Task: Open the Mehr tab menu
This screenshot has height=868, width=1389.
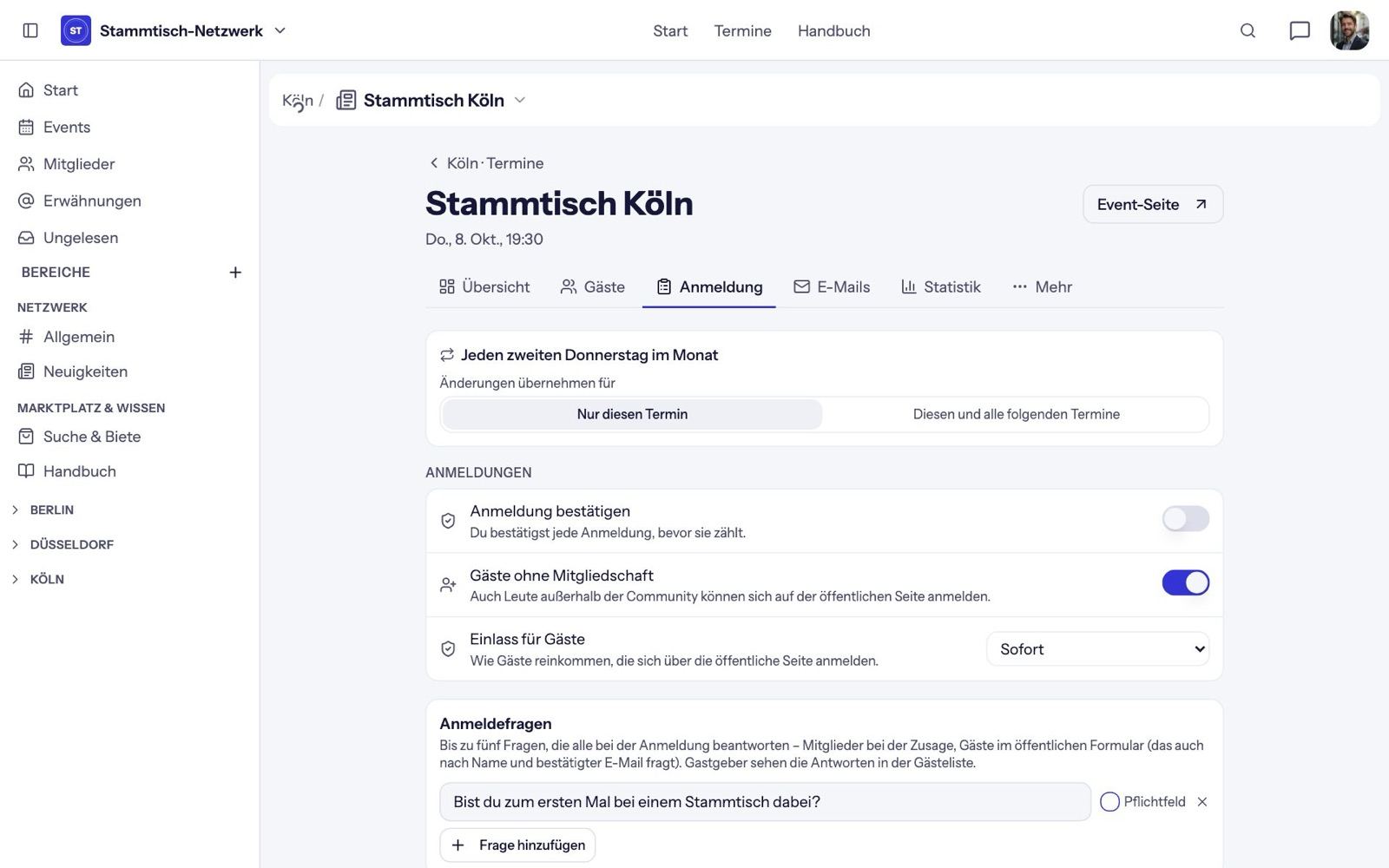Action: coord(1042,286)
